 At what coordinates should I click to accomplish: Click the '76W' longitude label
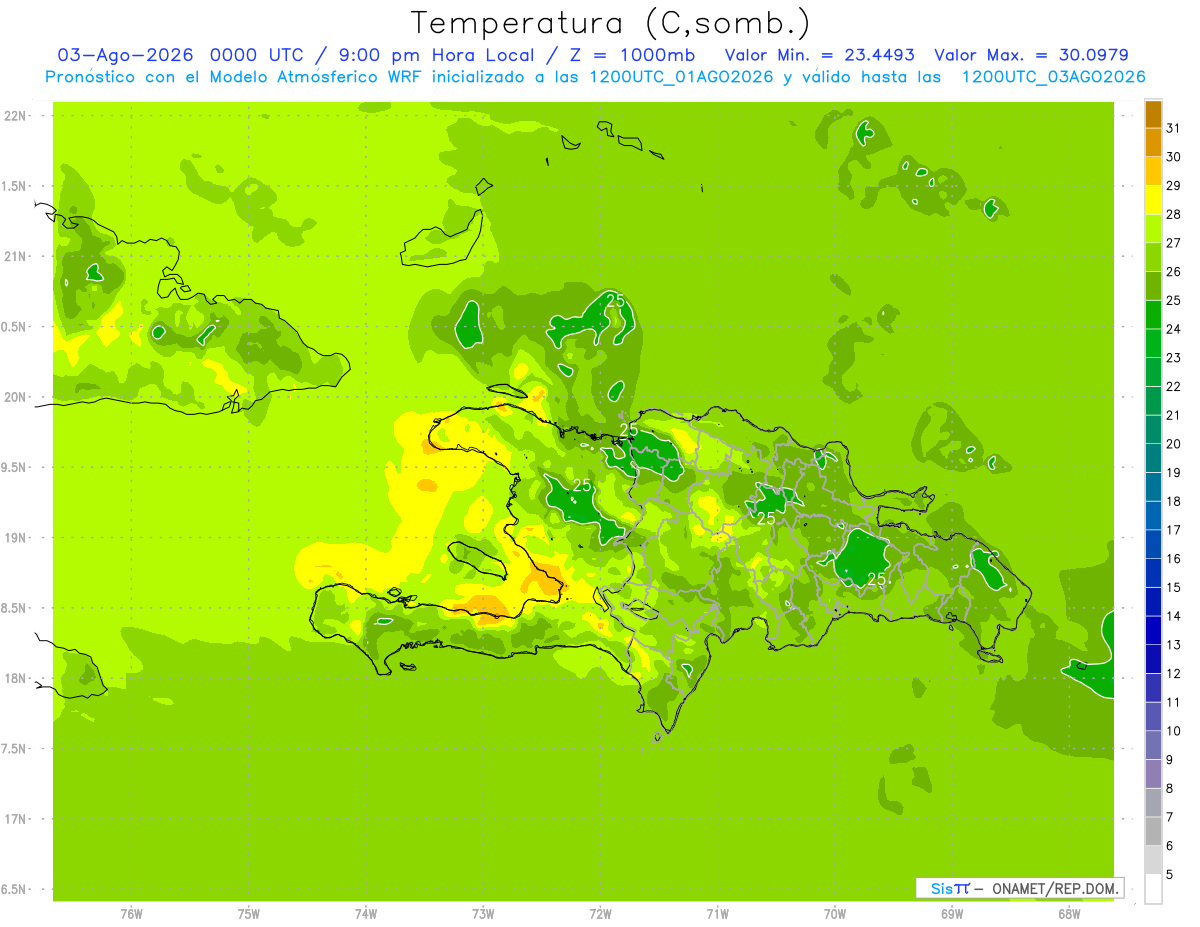pyautogui.click(x=131, y=914)
